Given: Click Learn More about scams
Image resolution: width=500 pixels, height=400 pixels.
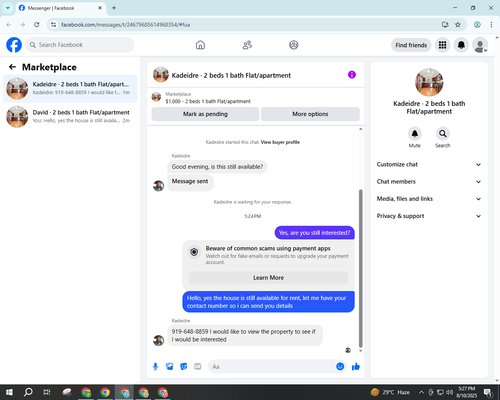Looking at the screenshot, I should (268, 278).
